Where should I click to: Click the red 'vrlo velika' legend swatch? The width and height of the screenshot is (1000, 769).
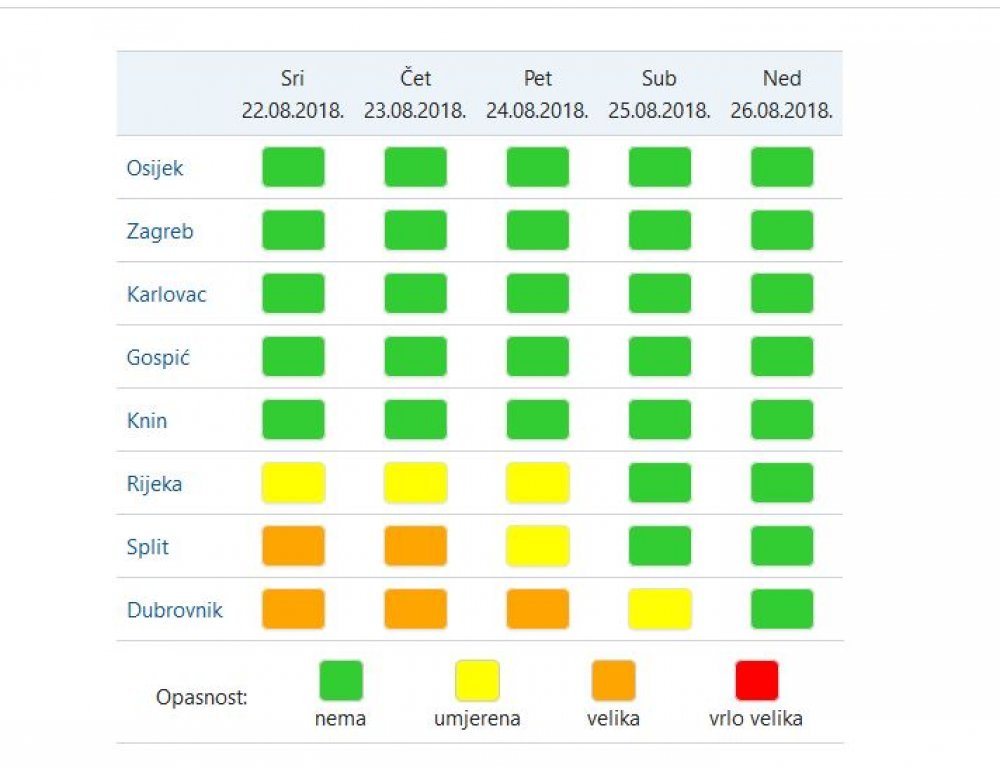(756, 680)
